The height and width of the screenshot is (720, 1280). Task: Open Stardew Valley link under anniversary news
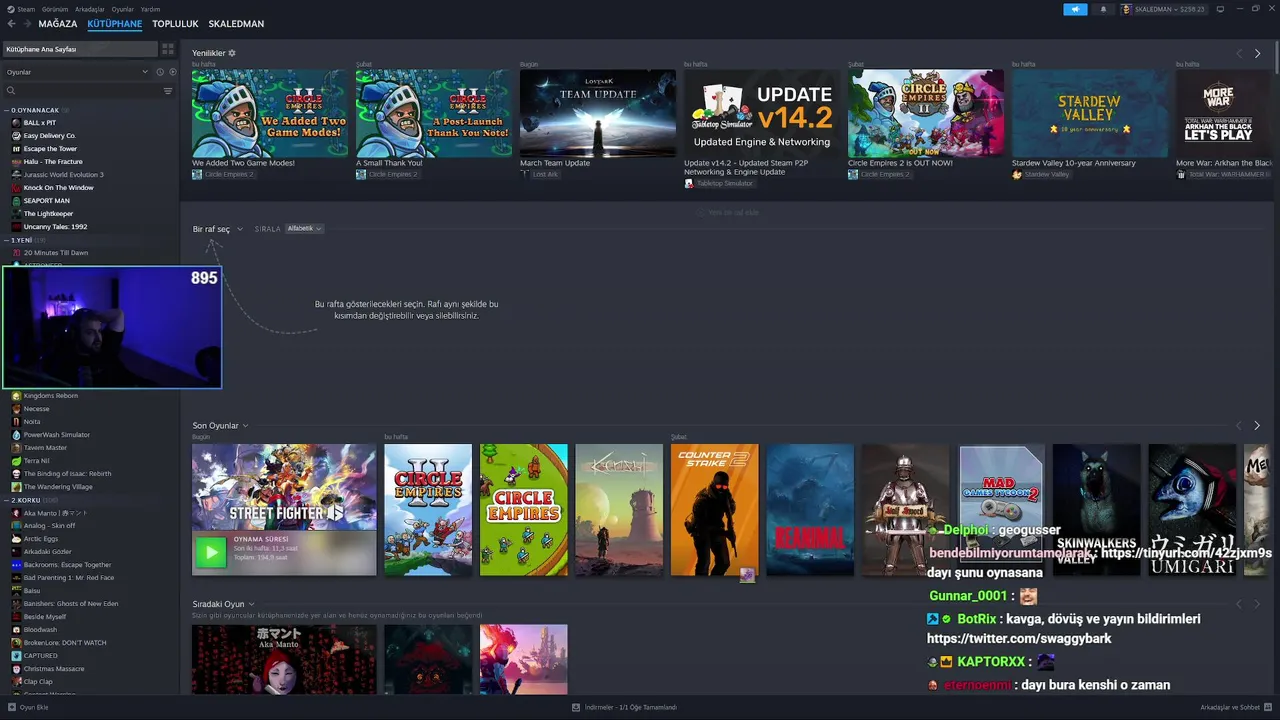[1047, 174]
